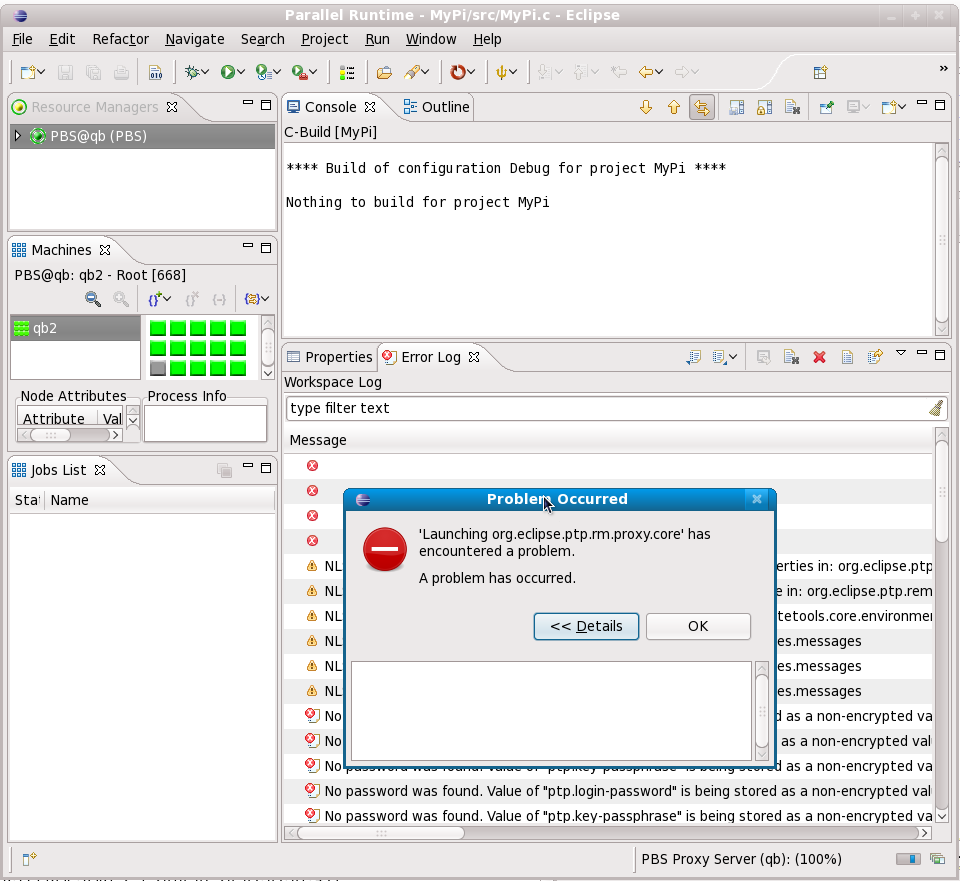This screenshot has height=881, width=960.
Task: Click the Open Log file icon
Action: point(847,357)
